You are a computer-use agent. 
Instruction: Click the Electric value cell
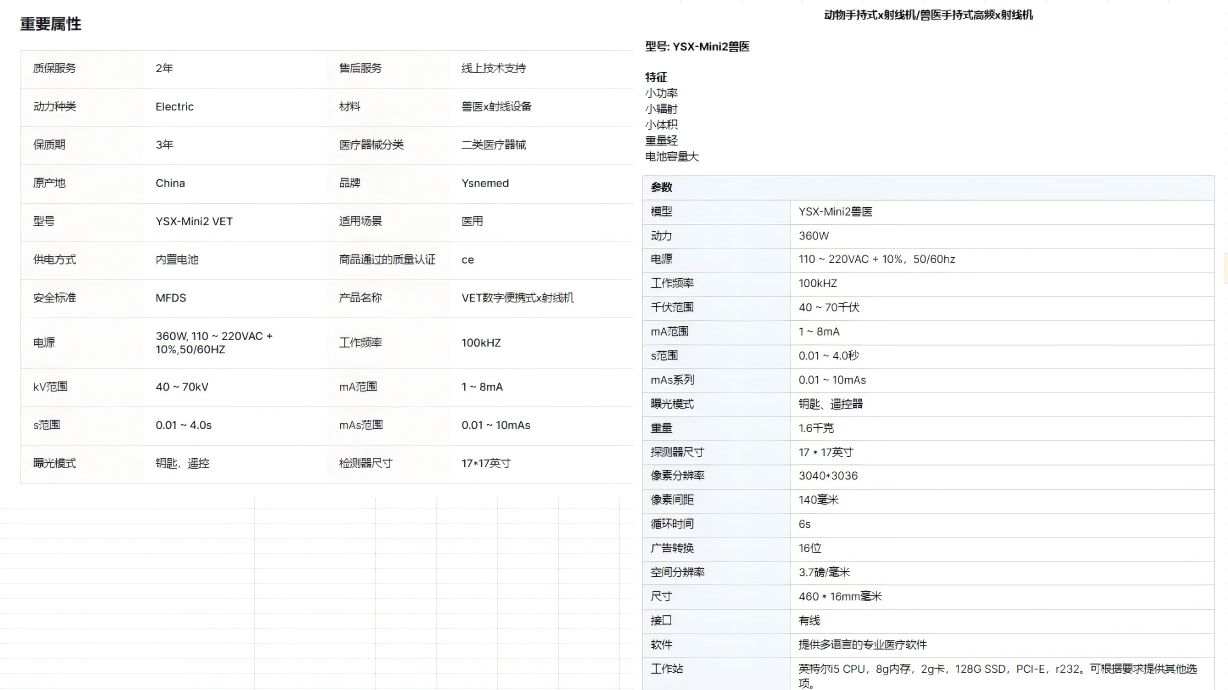(x=175, y=106)
